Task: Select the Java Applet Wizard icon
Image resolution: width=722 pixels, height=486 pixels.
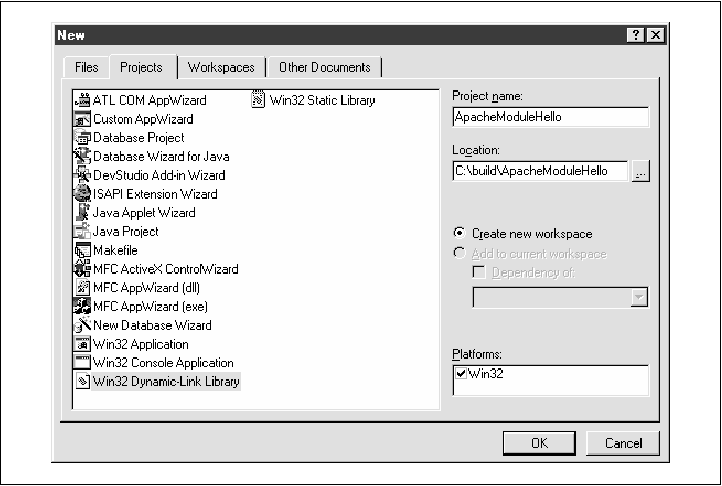Action: [x=83, y=213]
